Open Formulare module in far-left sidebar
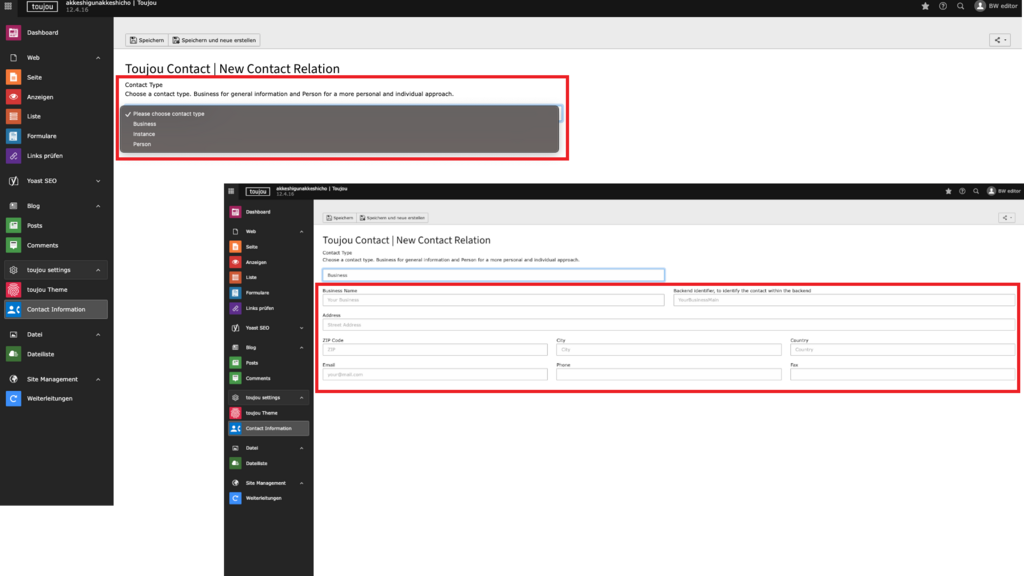 pos(41,136)
